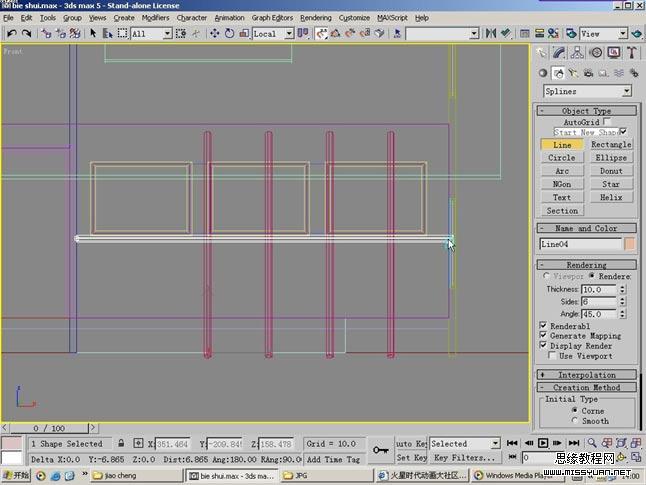This screenshot has height=485, width=646.
Task: Open the Motion command panel tab
Action: pyautogui.click(x=595, y=53)
